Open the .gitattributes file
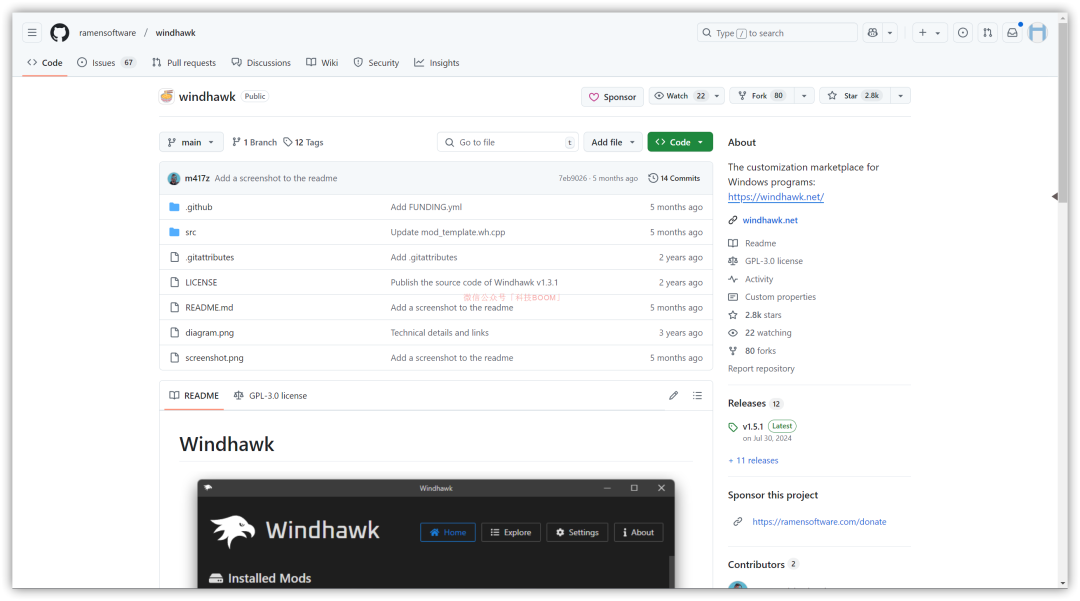This screenshot has height=601, width=1080. pyautogui.click(x=209, y=257)
